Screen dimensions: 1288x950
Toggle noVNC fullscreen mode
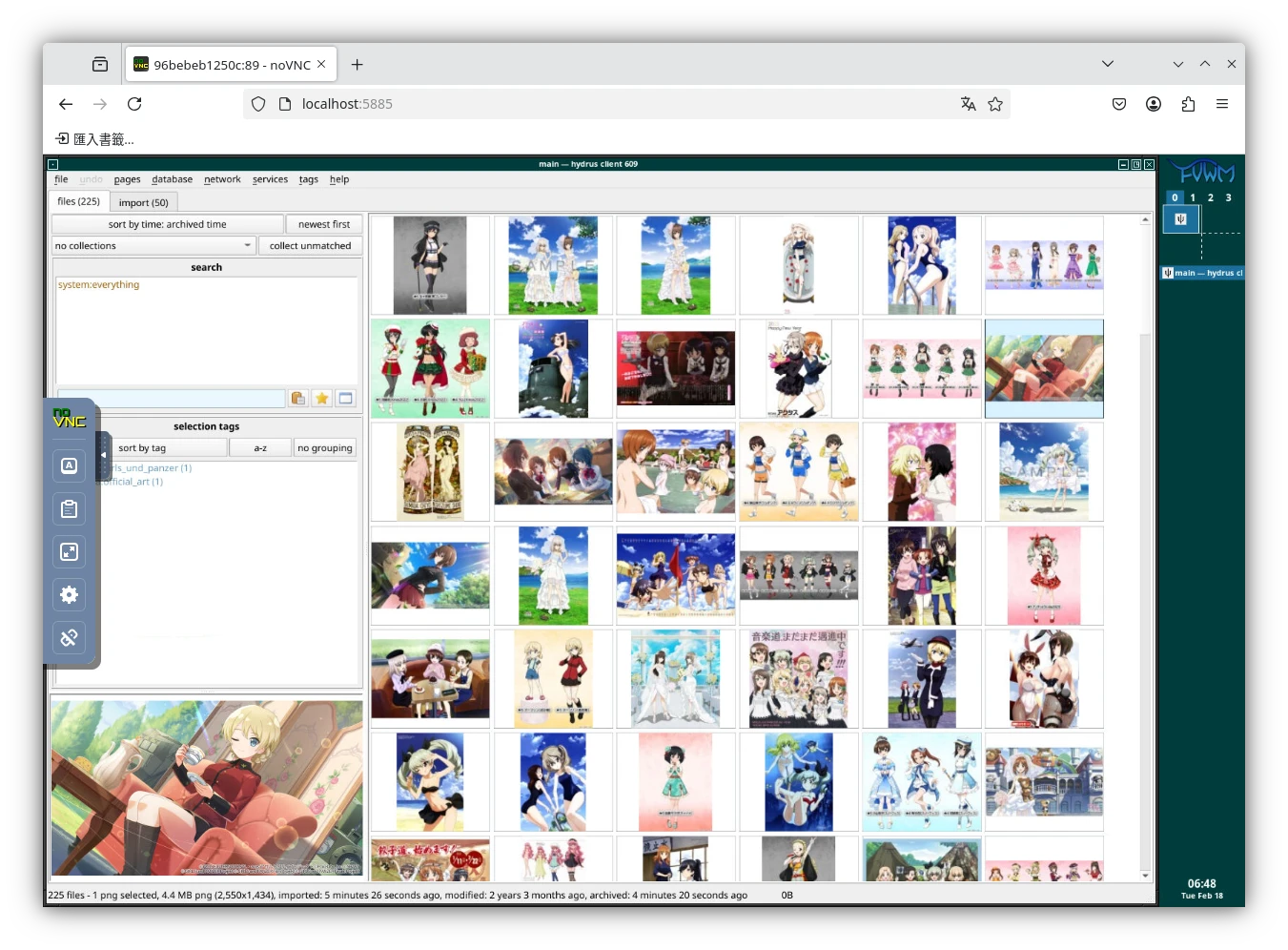70,552
